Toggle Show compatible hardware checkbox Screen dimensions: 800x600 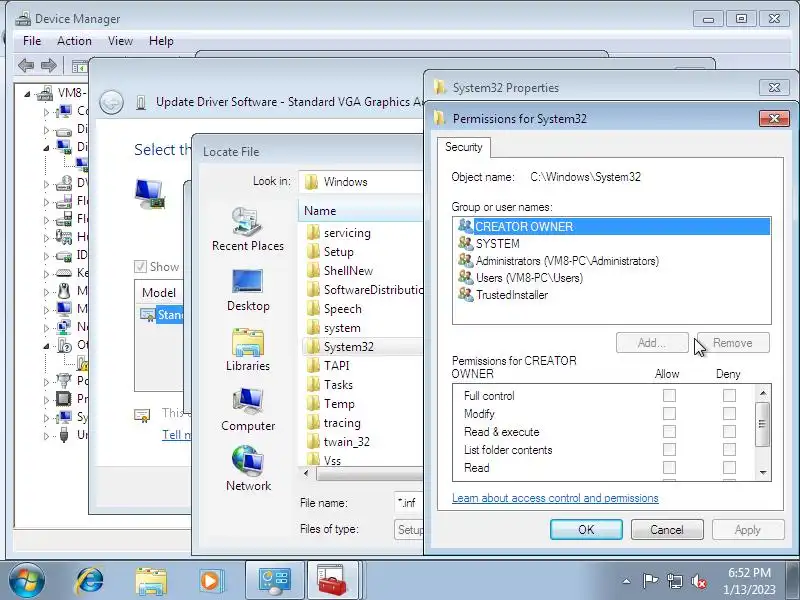140,267
